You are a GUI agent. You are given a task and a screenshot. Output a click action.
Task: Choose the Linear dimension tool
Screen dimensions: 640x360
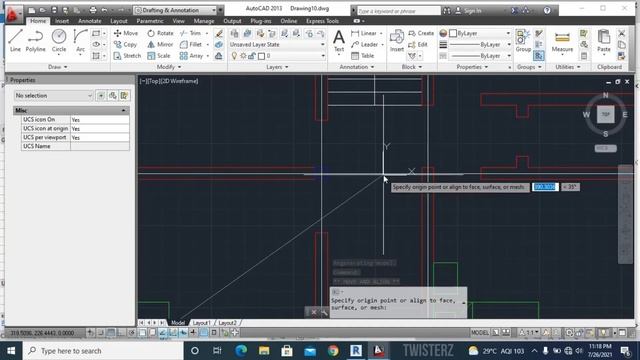364,33
